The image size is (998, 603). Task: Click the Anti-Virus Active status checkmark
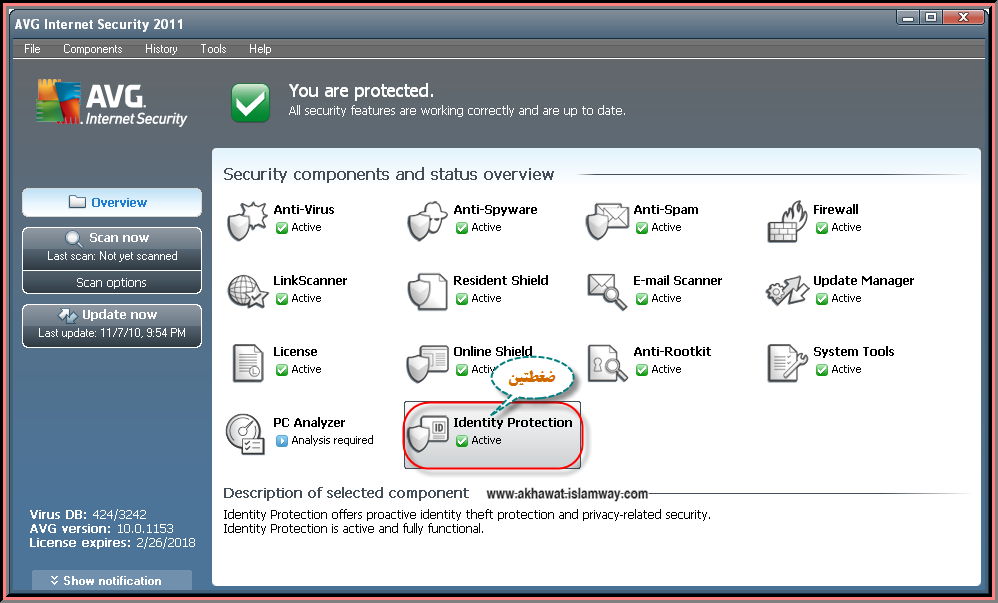click(282, 228)
